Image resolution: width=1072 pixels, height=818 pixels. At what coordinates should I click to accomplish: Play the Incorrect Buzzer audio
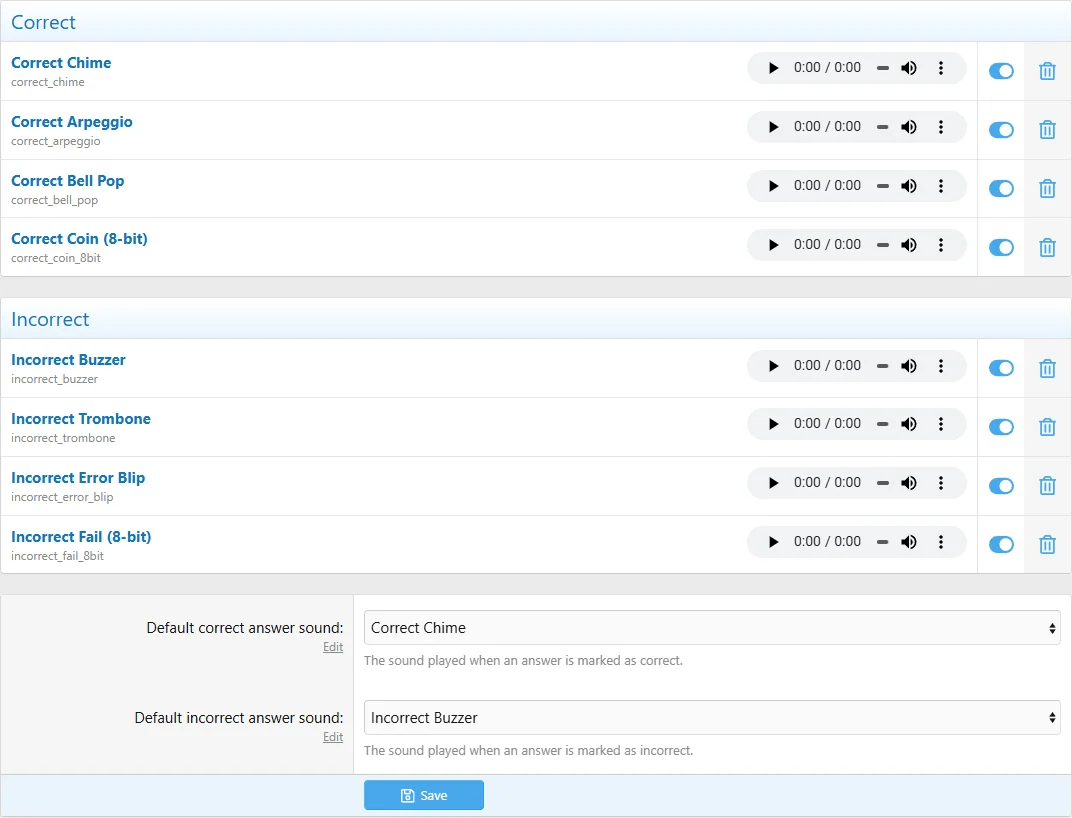tap(773, 366)
